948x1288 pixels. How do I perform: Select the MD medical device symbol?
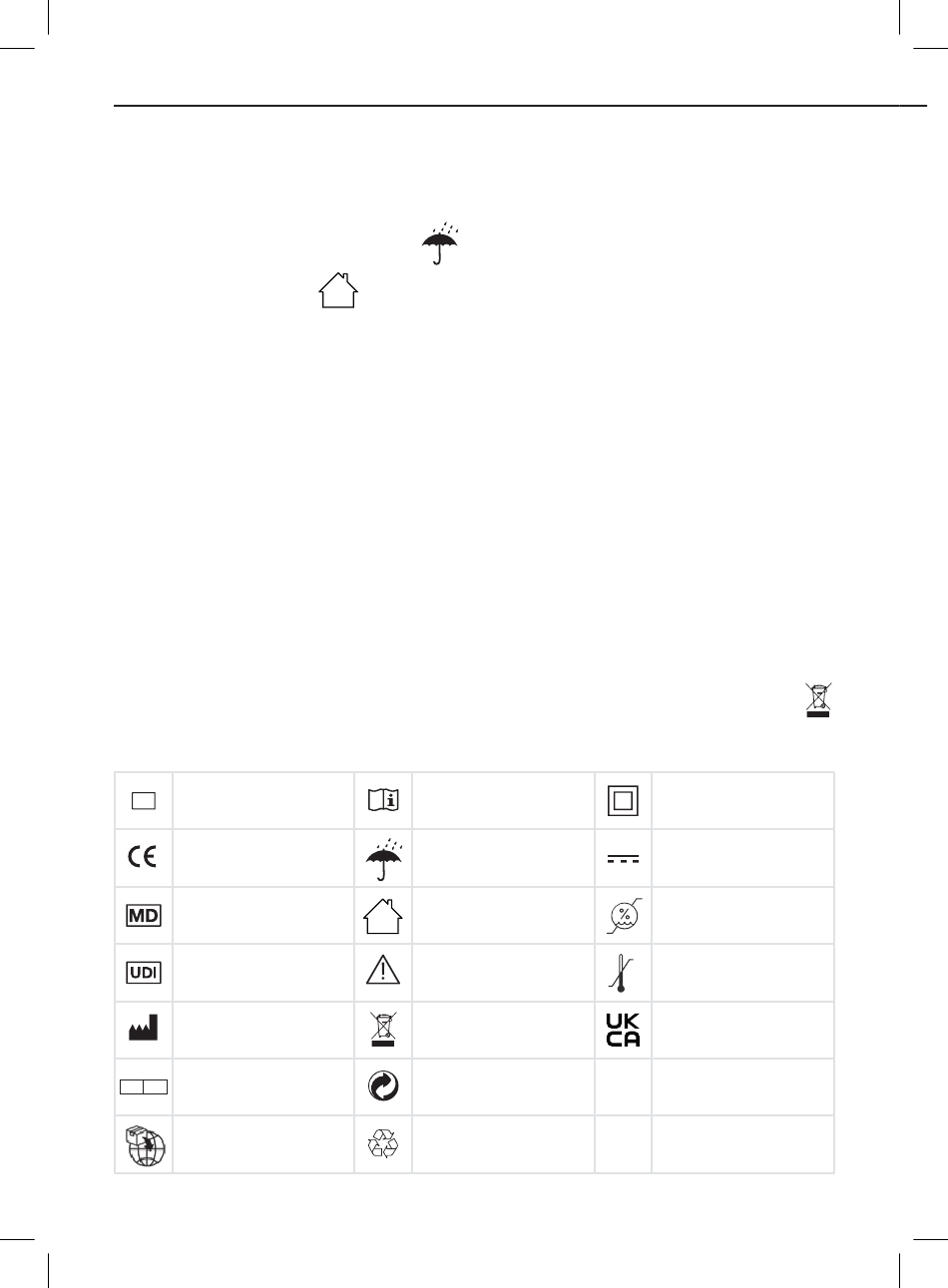(144, 916)
